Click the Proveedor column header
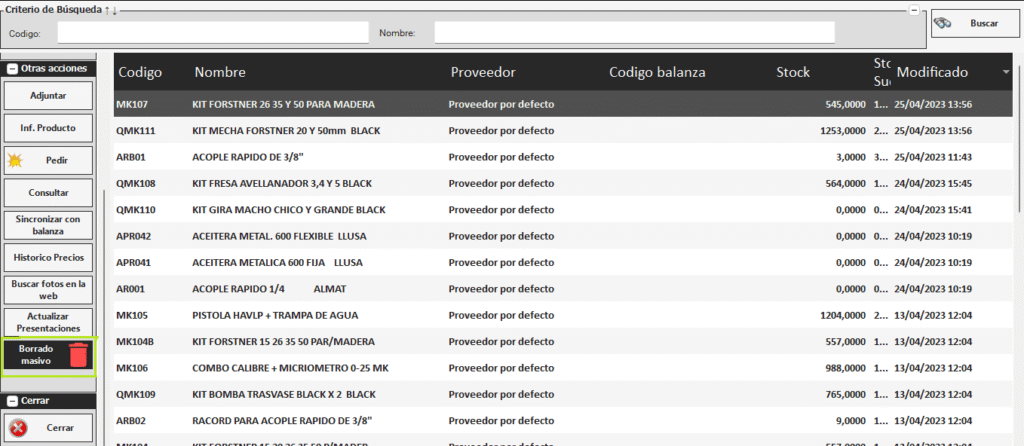 pyautogui.click(x=482, y=72)
